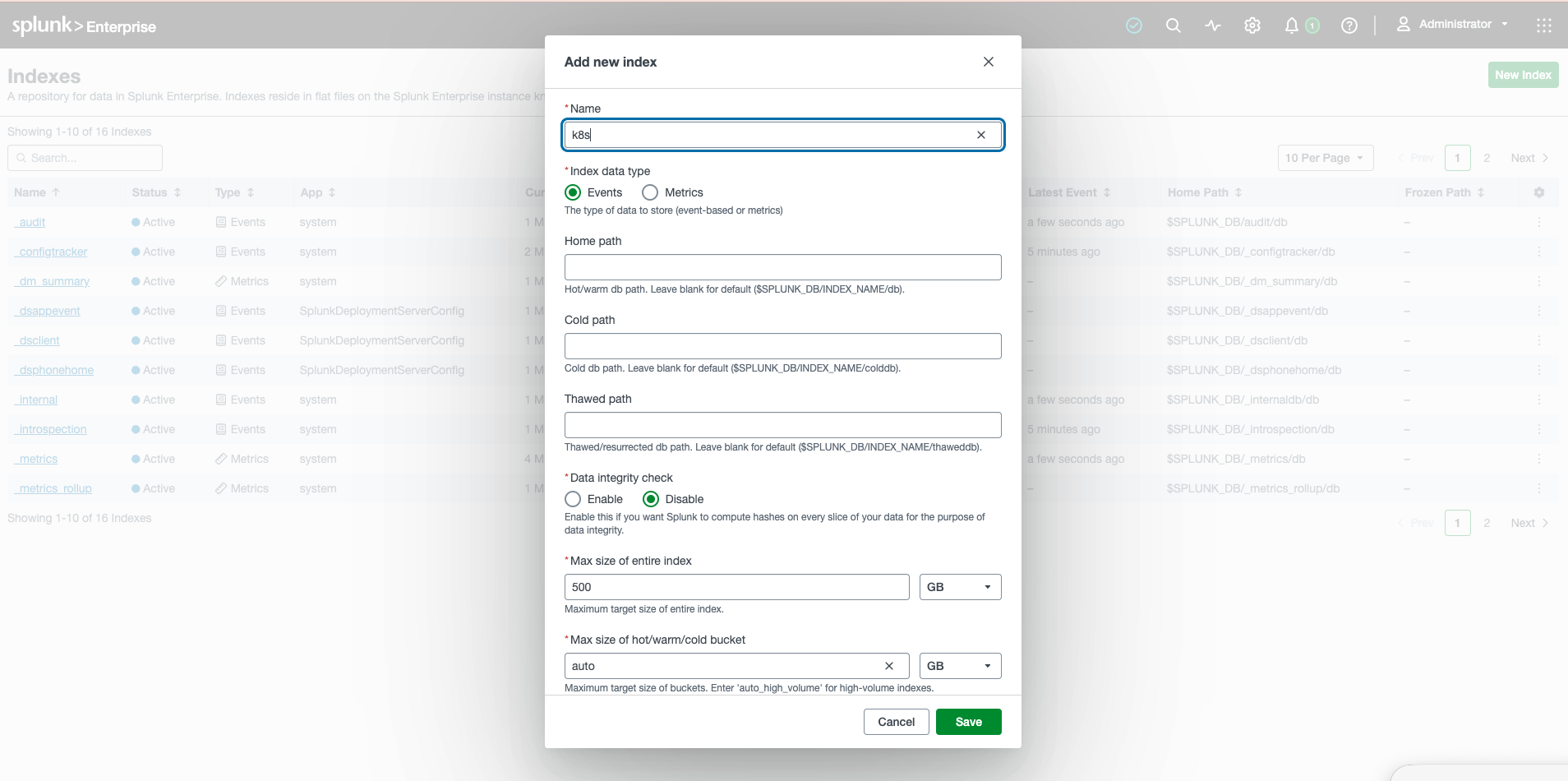Open unit dropdown for max index size
1568x781 pixels.
pos(960,587)
